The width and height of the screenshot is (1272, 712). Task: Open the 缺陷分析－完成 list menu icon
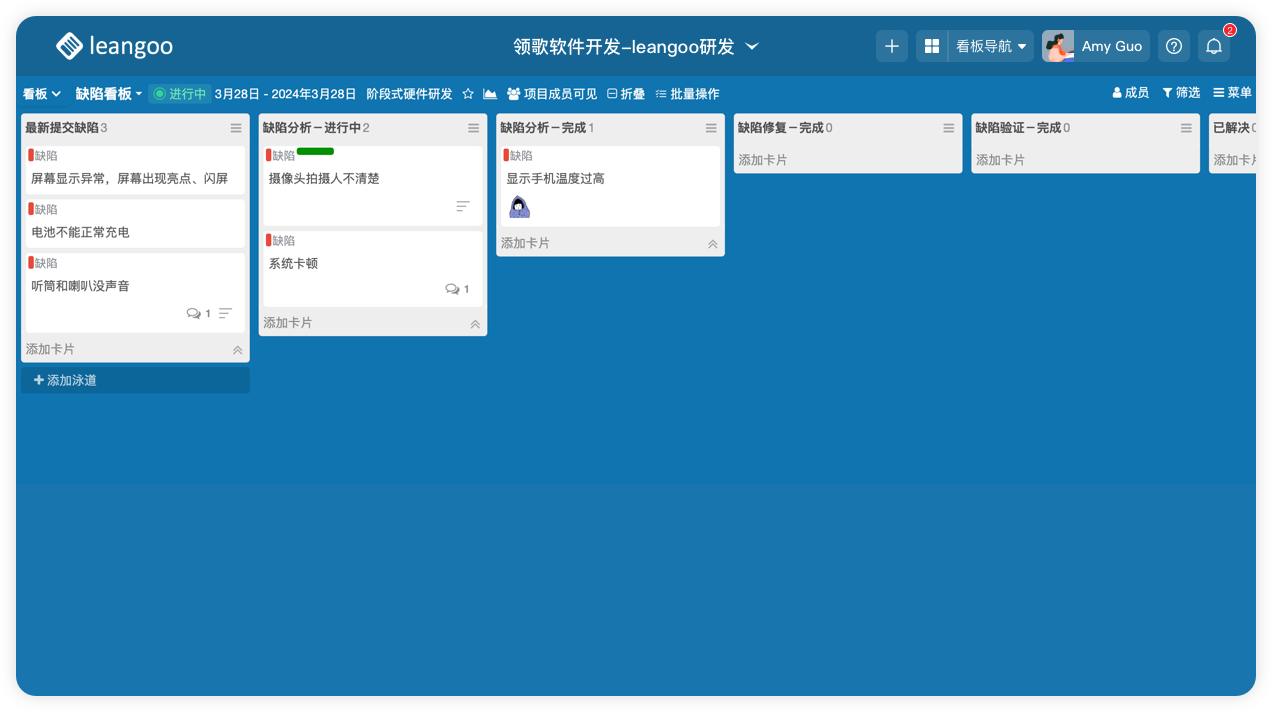pyautogui.click(x=711, y=128)
